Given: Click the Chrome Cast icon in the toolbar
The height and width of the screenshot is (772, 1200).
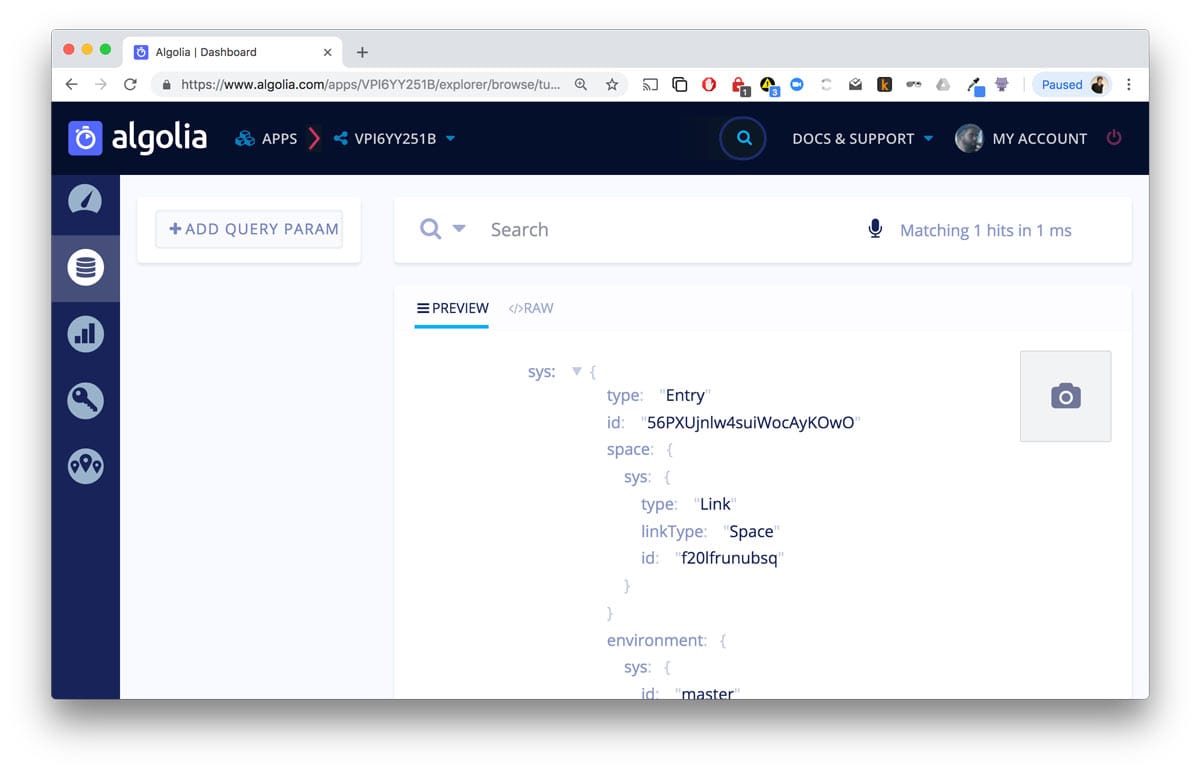Looking at the screenshot, I should tap(650, 85).
